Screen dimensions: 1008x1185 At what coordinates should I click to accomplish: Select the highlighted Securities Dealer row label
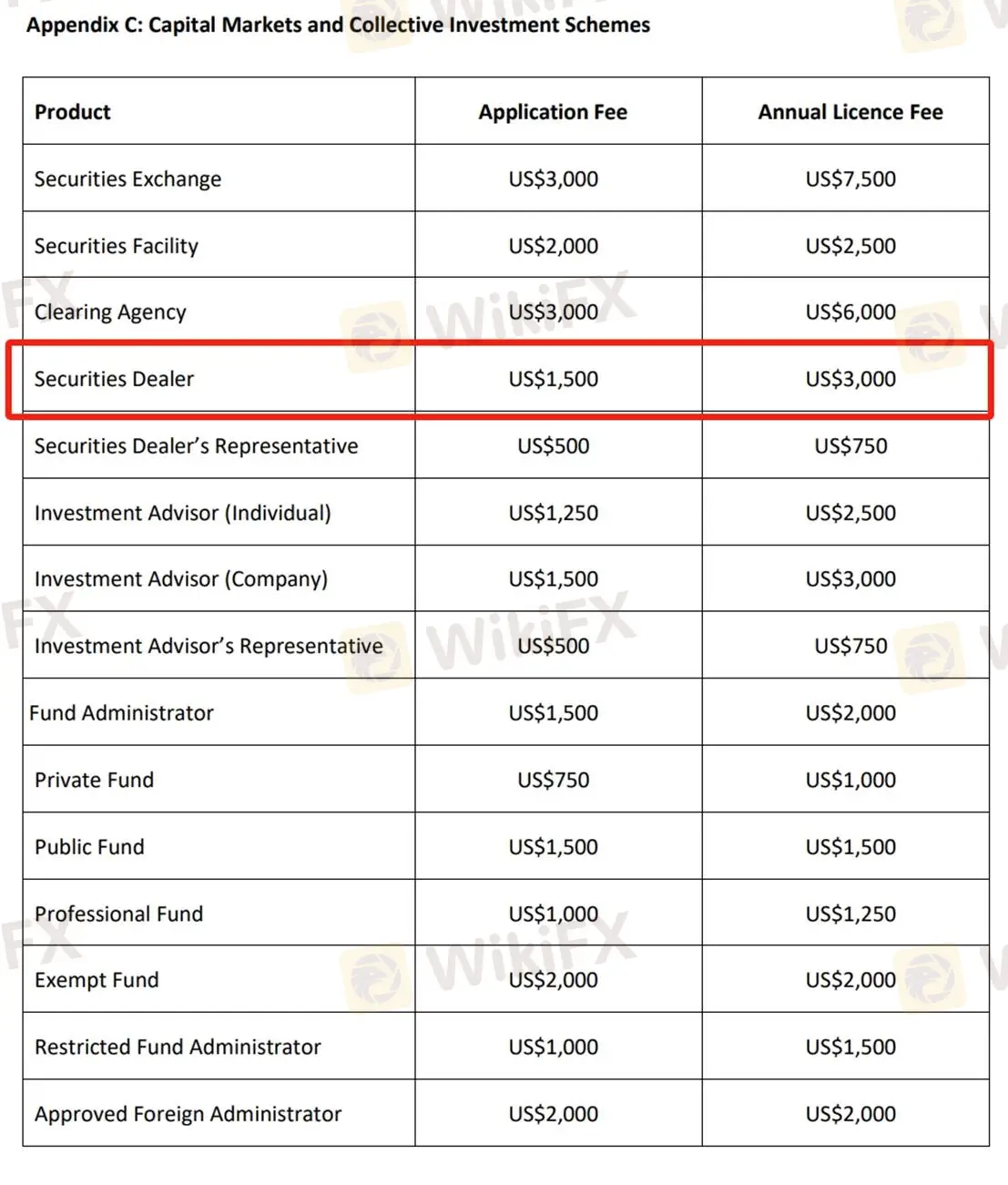[x=114, y=379]
